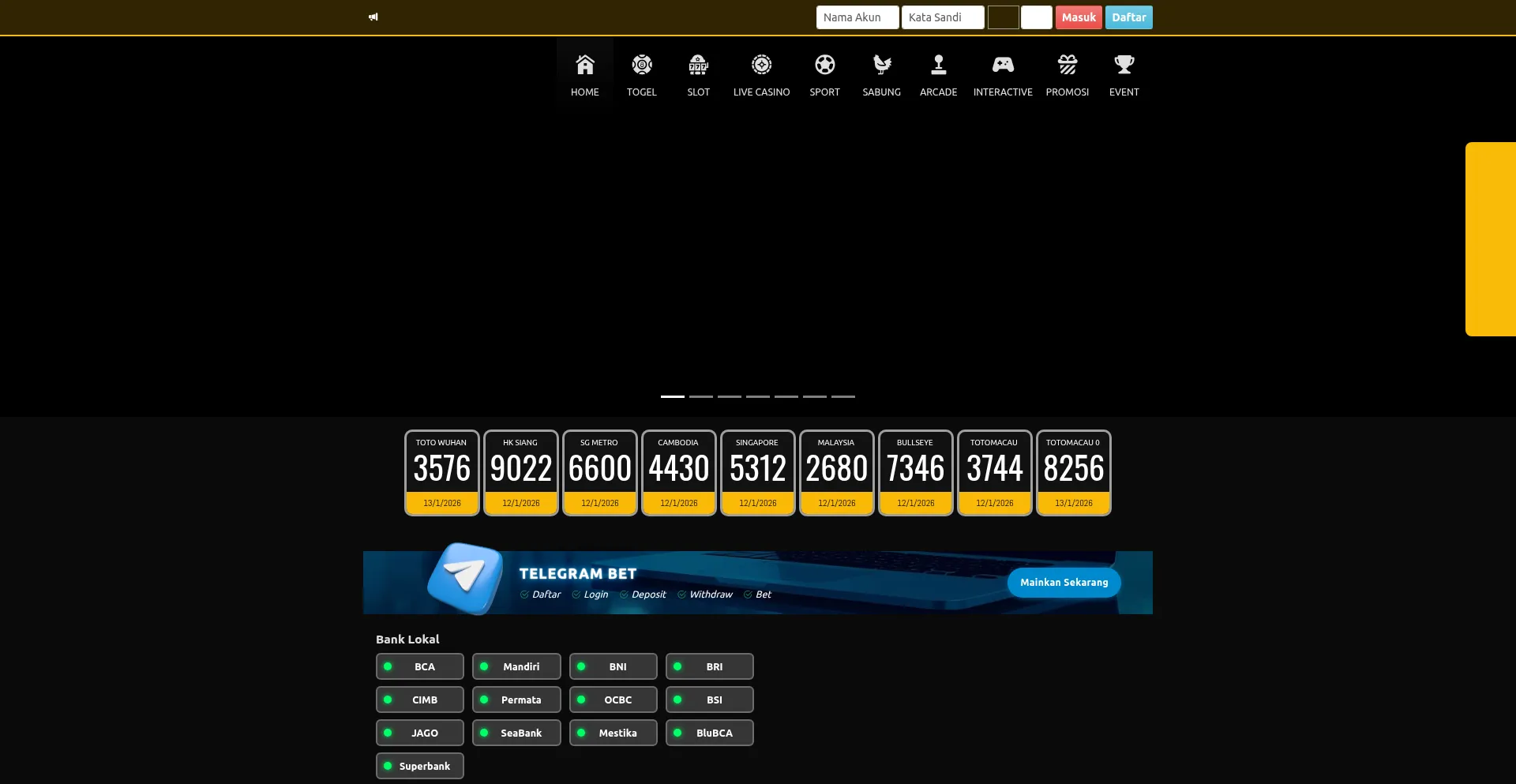Open the EVENT trophy icon
The image size is (1516, 784).
point(1124,65)
